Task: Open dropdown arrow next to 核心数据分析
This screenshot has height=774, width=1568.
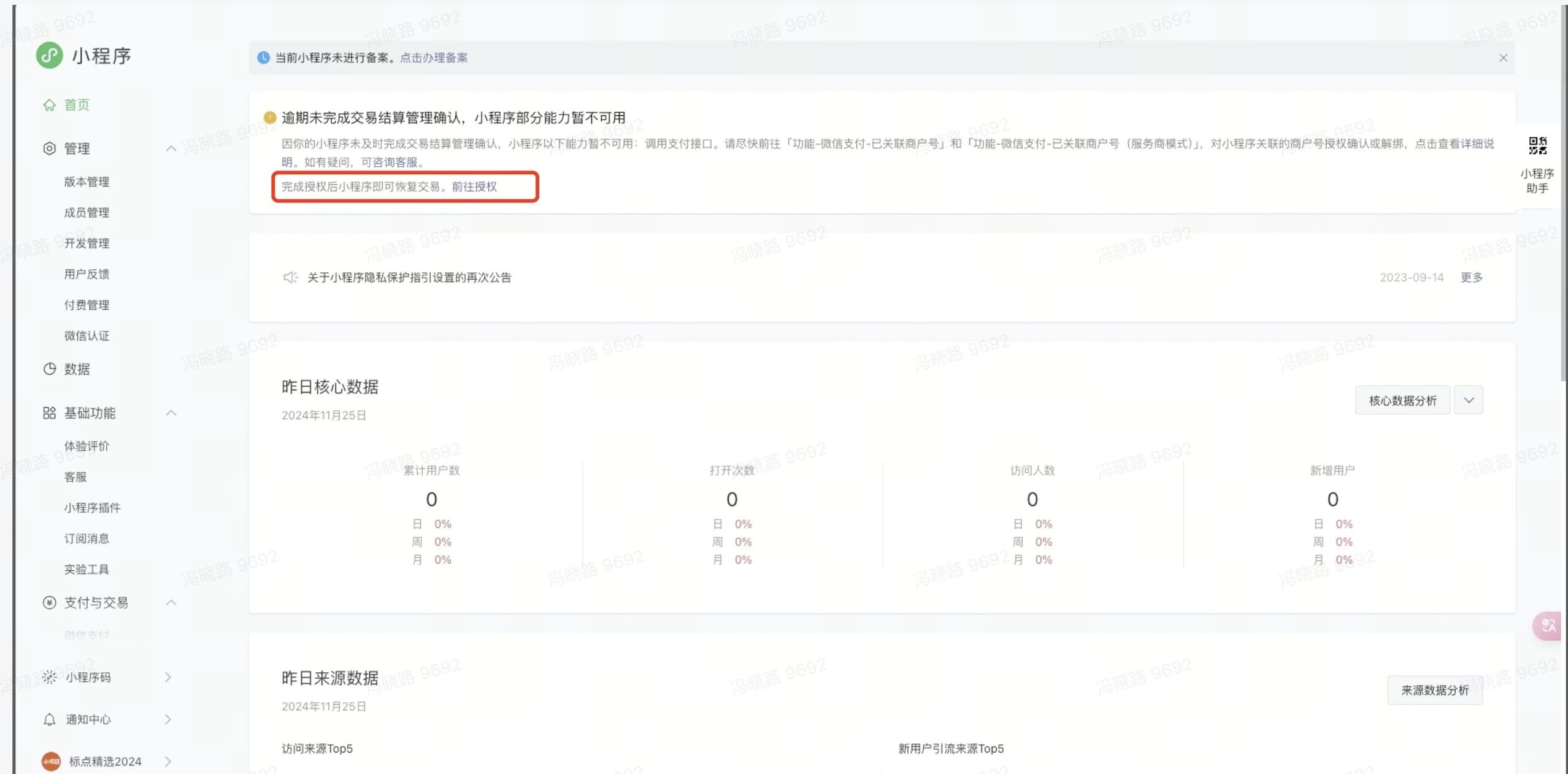Action: [1469, 400]
